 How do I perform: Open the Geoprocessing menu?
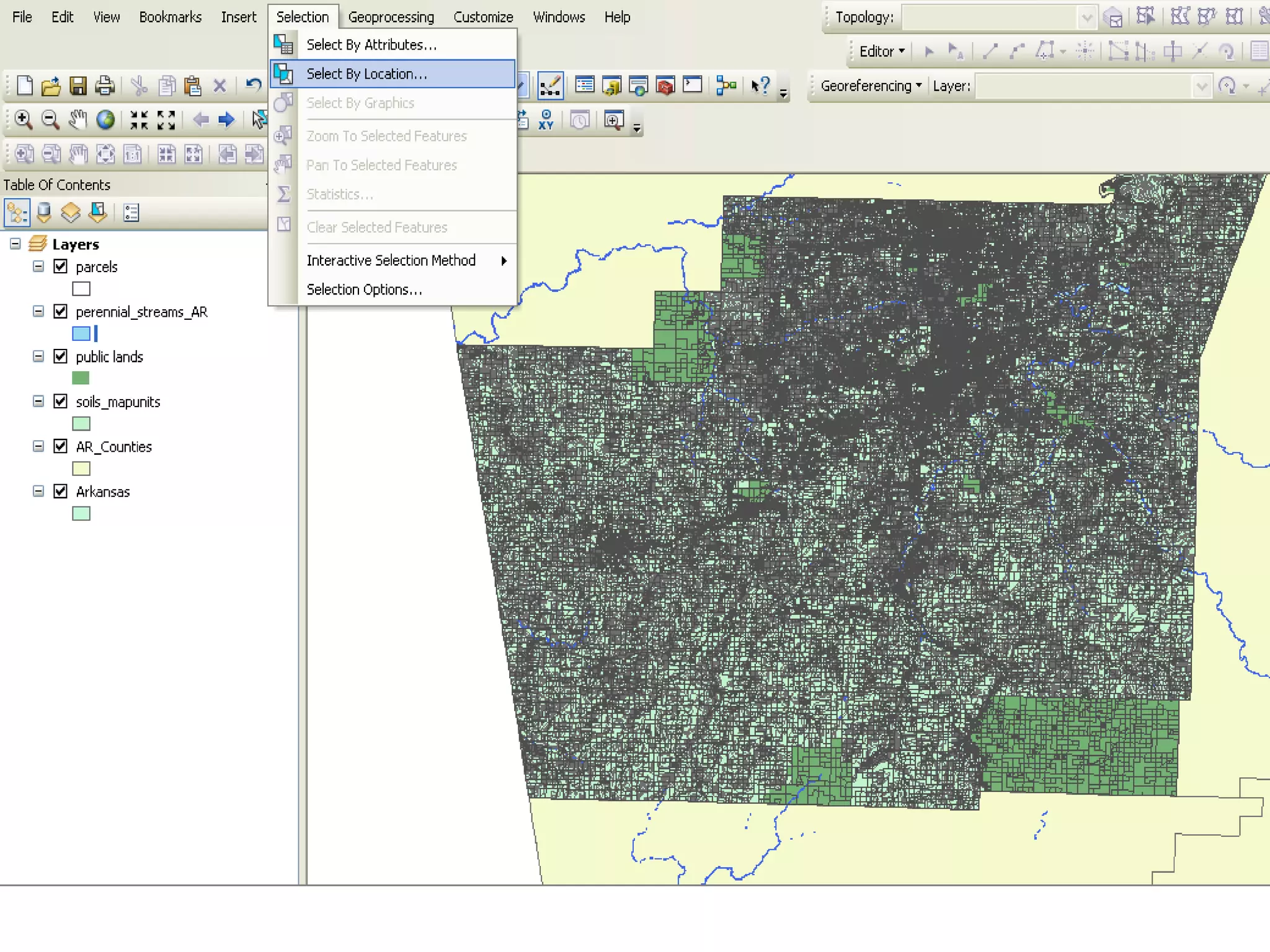[391, 17]
